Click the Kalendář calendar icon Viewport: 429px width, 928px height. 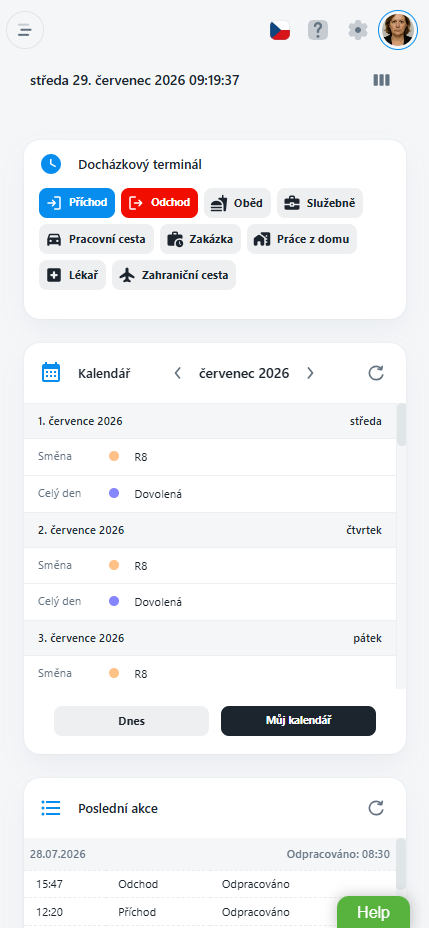(51, 373)
